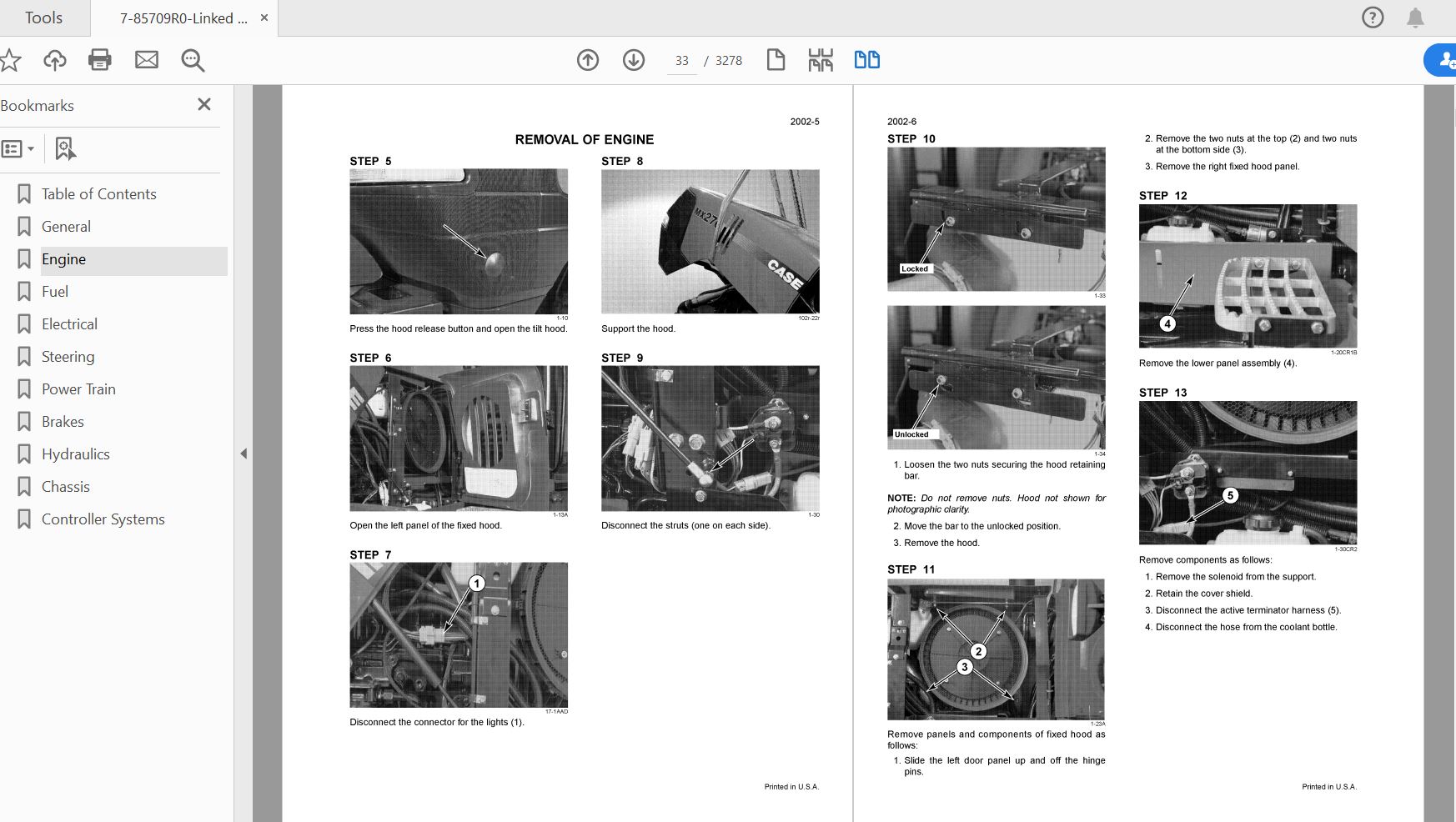The height and width of the screenshot is (822, 1456).
Task: Click the 'Retain the cover shield.' line
Action: pyautogui.click(x=1204, y=594)
